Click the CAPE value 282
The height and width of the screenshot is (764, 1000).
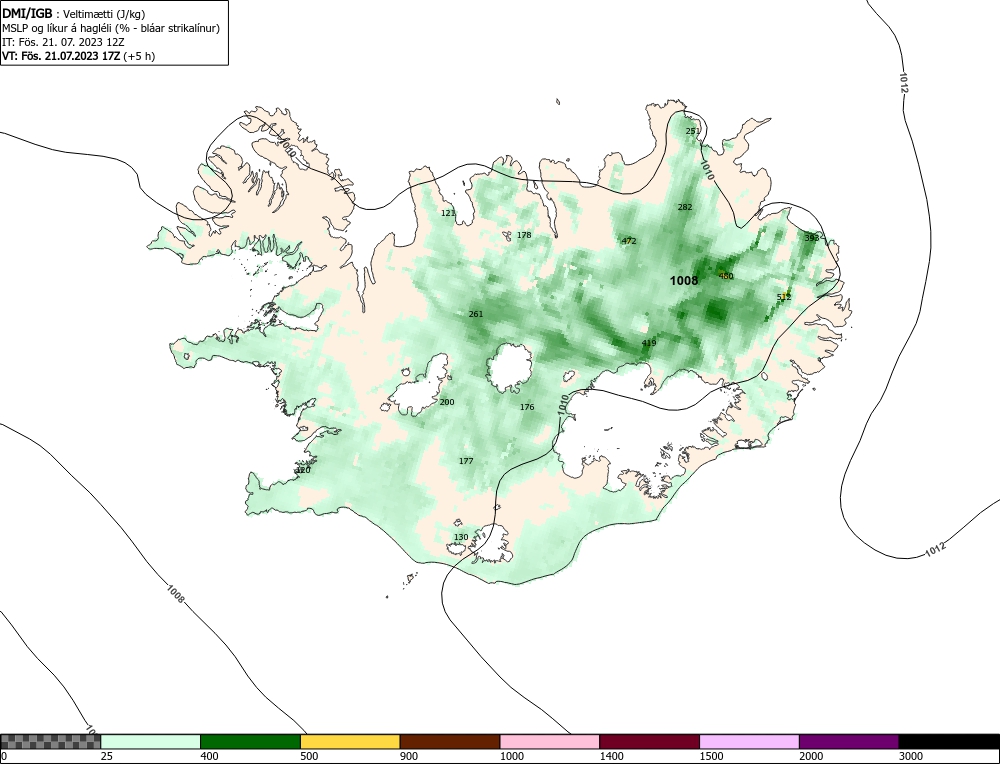point(685,207)
